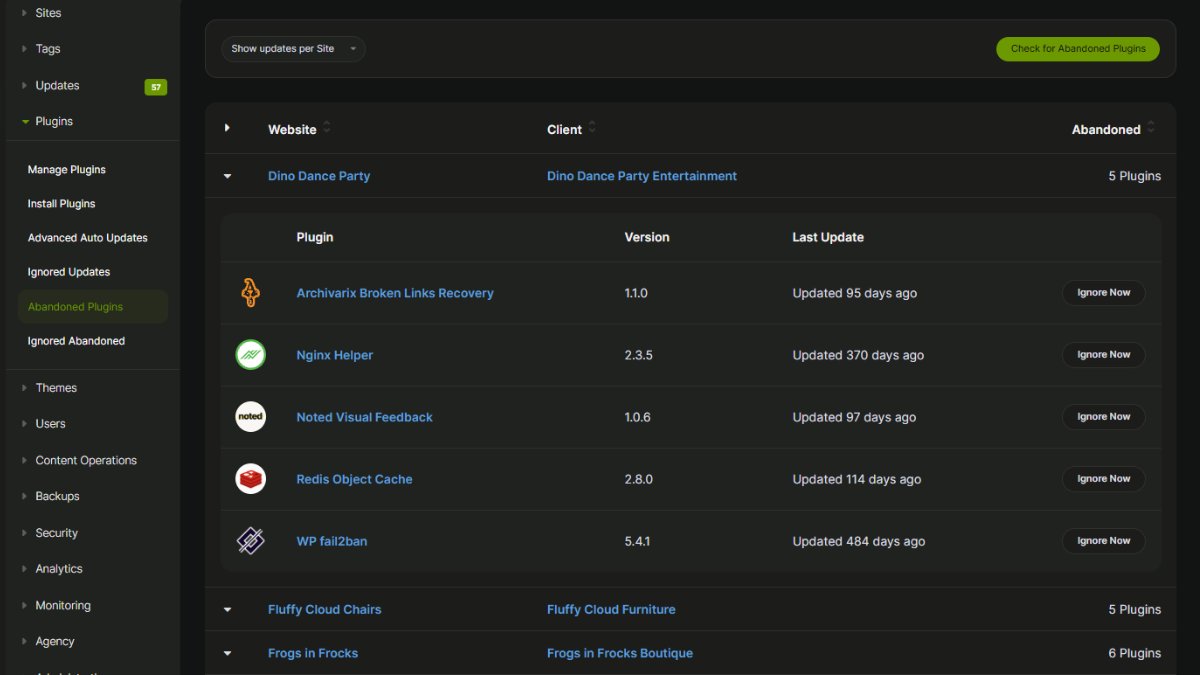Click '6 Plugins' count for Frogs in Frocks
1200x675 pixels.
point(1134,653)
